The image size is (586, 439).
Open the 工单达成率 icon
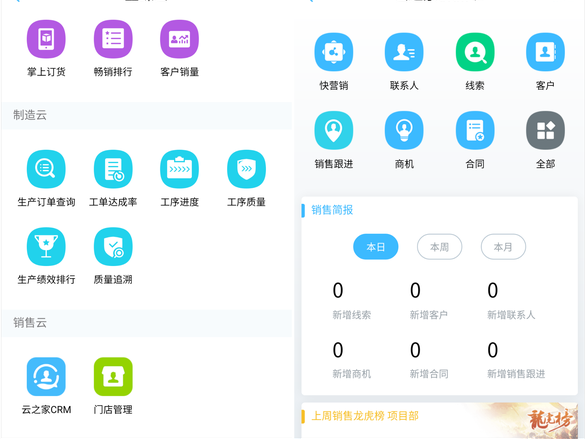pyautogui.click(x=113, y=169)
